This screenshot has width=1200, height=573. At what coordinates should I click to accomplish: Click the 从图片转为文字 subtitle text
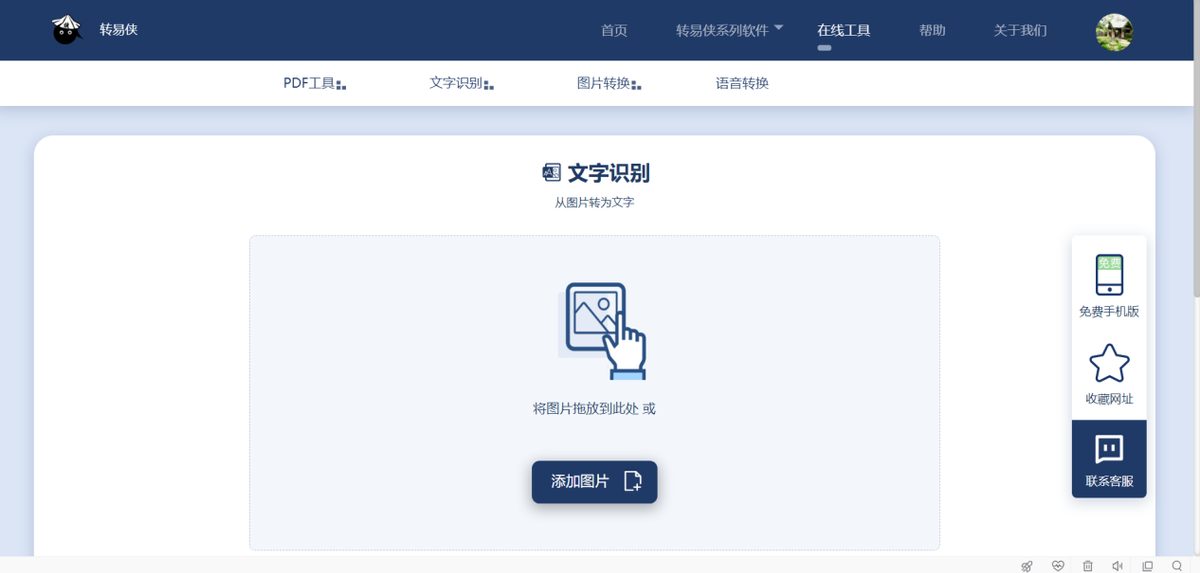click(x=594, y=202)
